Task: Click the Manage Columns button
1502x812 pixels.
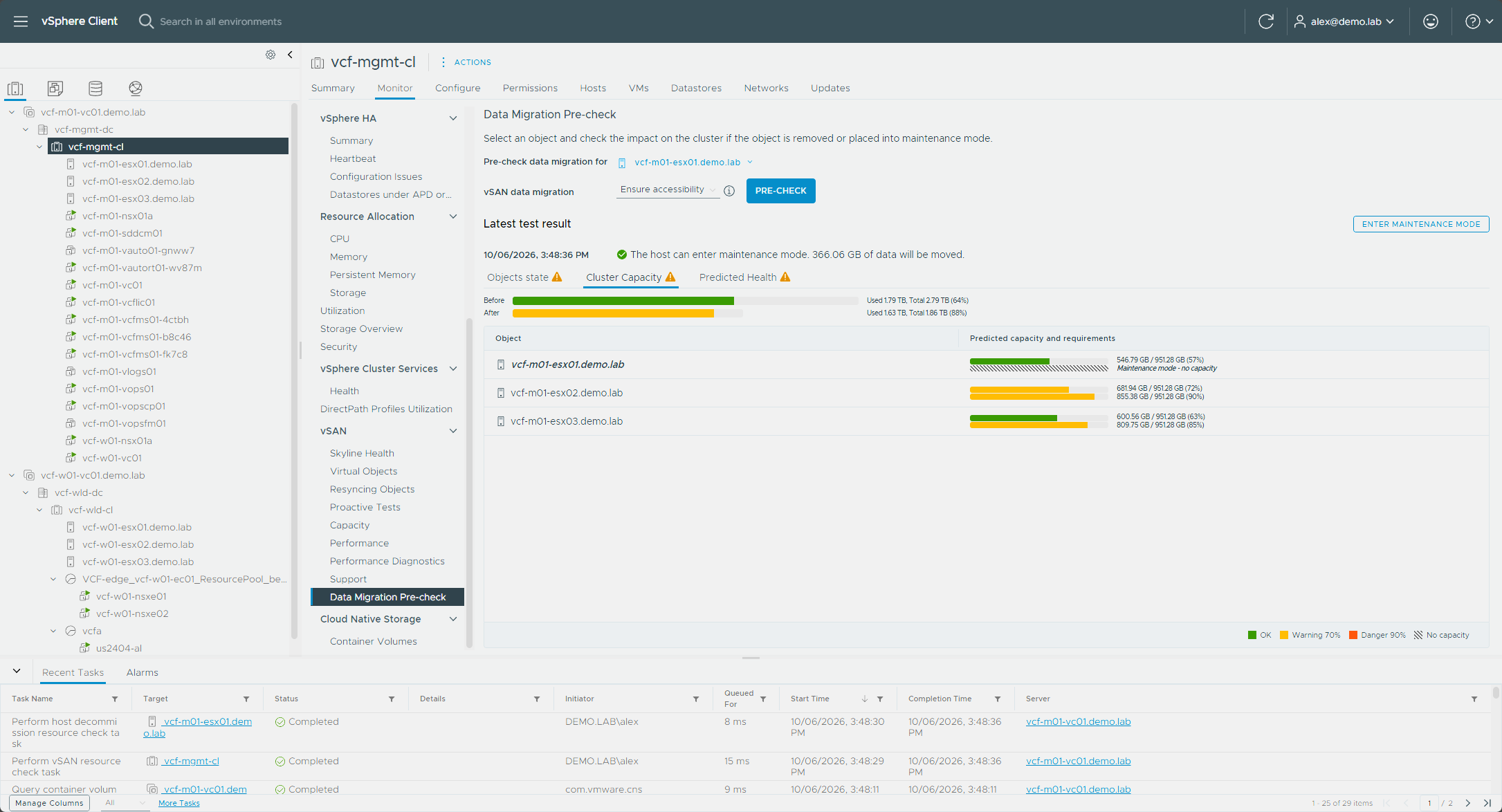Action: point(49,803)
